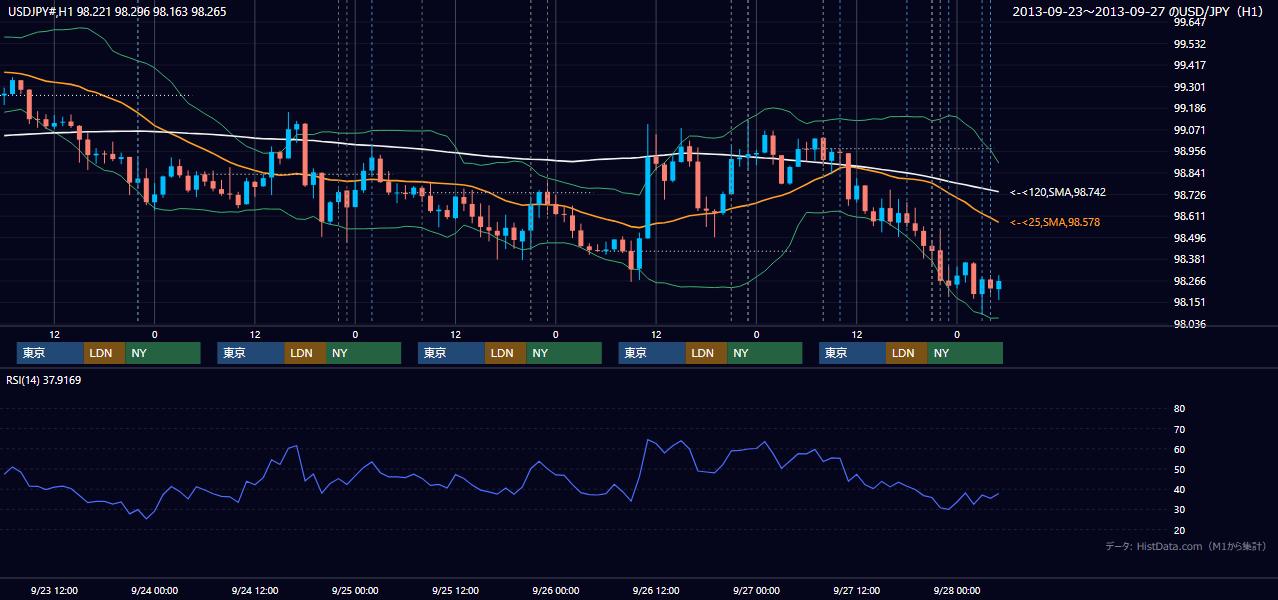Click the 99.647 price axis label
The width and height of the screenshot is (1278, 600).
tap(1189, 22)
